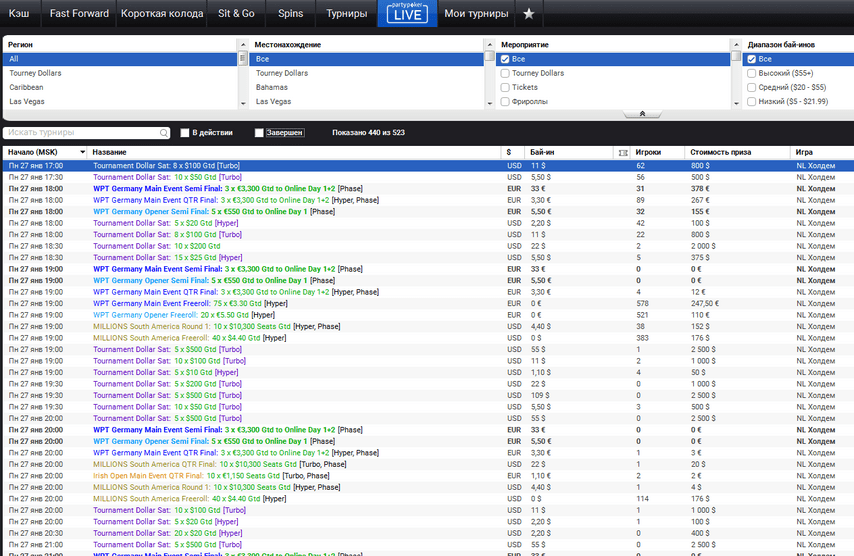This screenshot has height=556, width=854.
Task: Select WPT Germany Main Event Semi Final at 18:00
Action: (x=428, y=188)
